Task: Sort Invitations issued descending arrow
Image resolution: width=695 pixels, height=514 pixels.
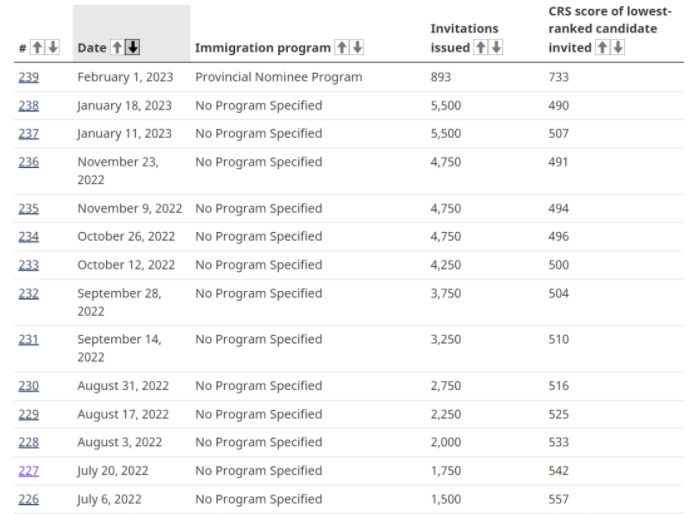Action: [x=496, y=47]
